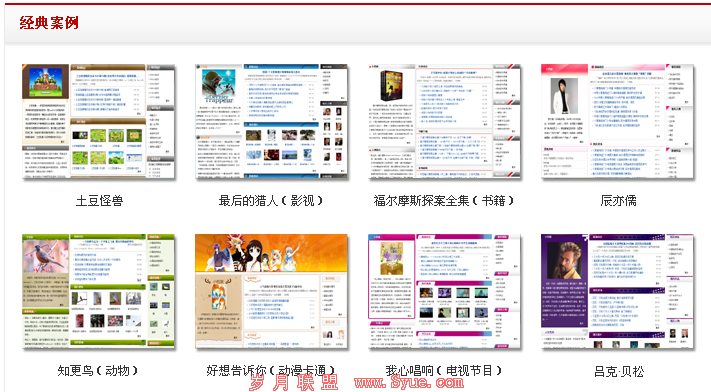Click the 好想告诉你 (动漫卡通) caption
Viewport: 711px width, 392px height.
pos(271,371)
